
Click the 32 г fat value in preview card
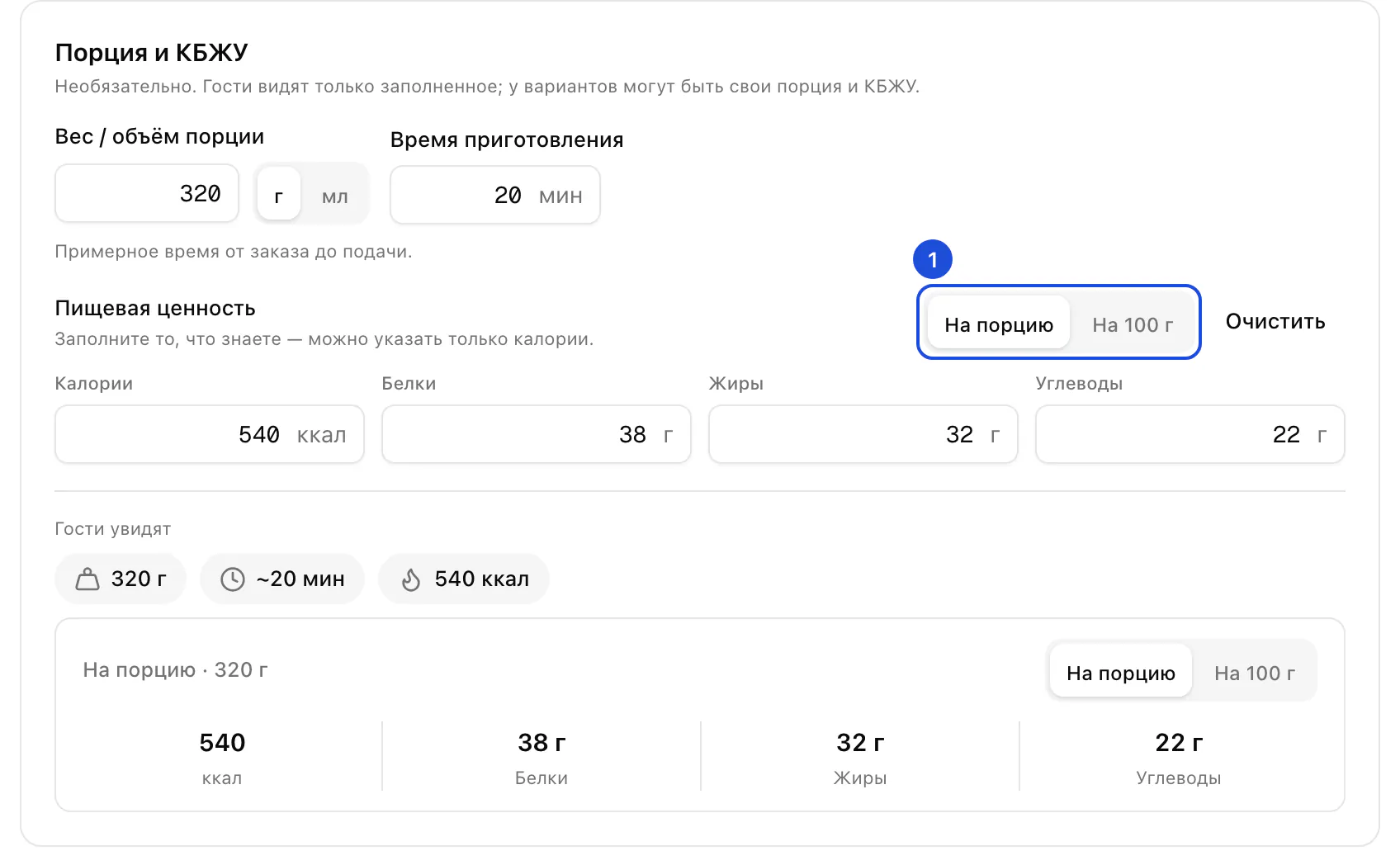click(x=860, y=743)
